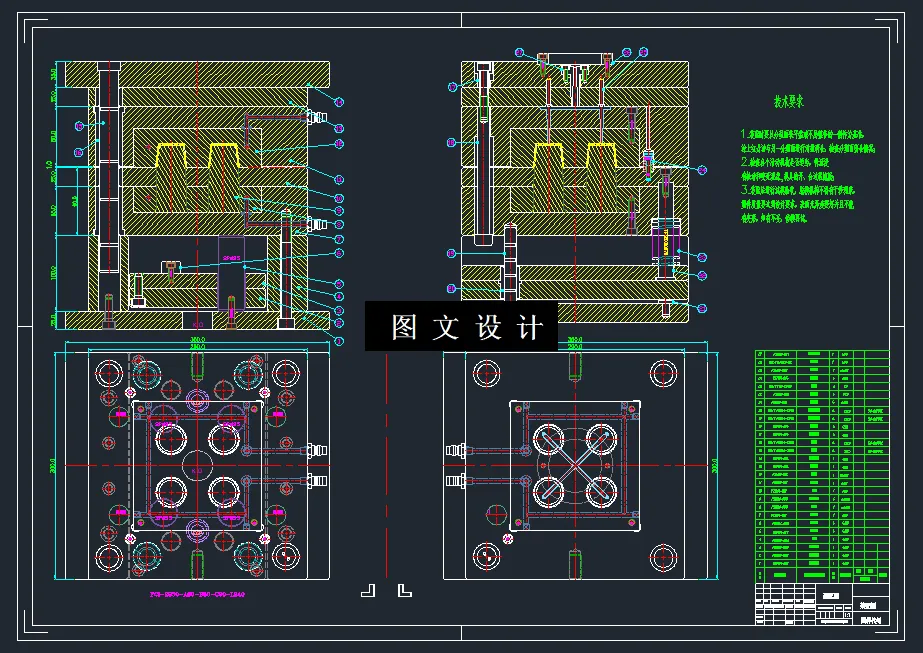Click the right corner bracket mark at bottom center

tap(404, 591)
